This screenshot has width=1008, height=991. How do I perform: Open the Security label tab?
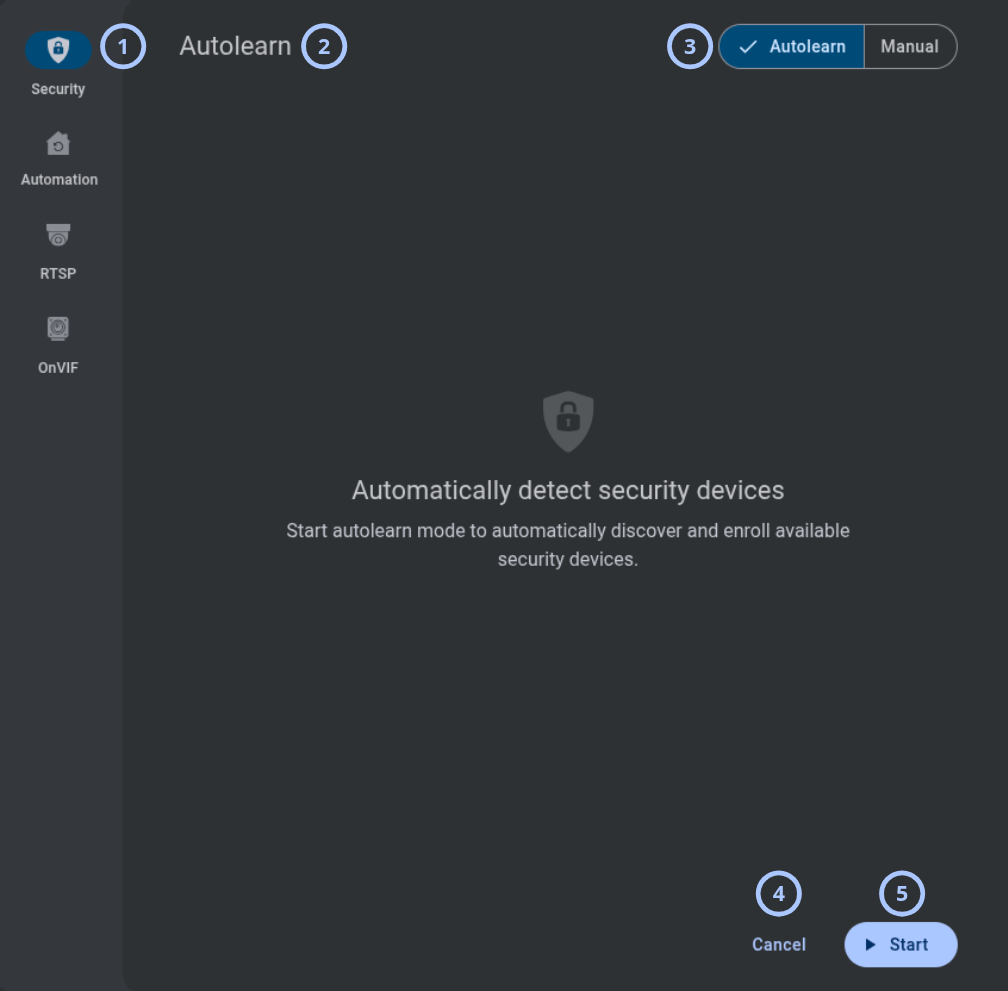click(x=58, y=89)
